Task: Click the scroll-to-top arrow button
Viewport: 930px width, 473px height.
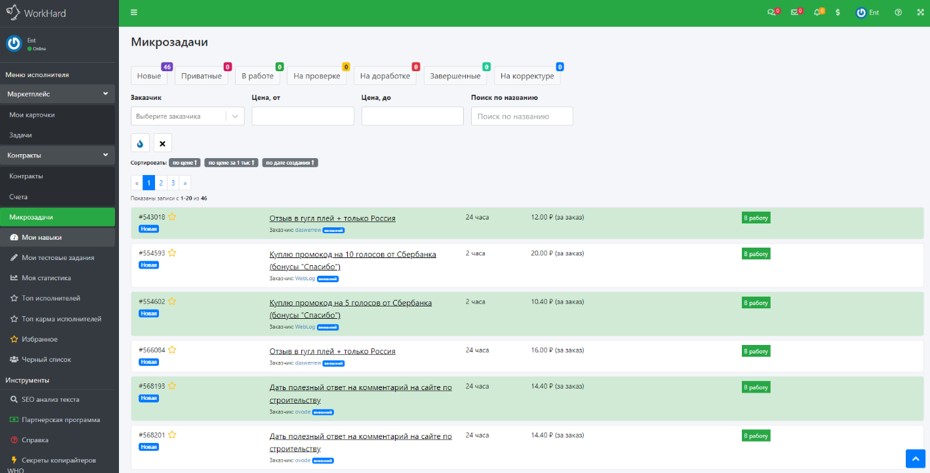Action: click(915, 459)
